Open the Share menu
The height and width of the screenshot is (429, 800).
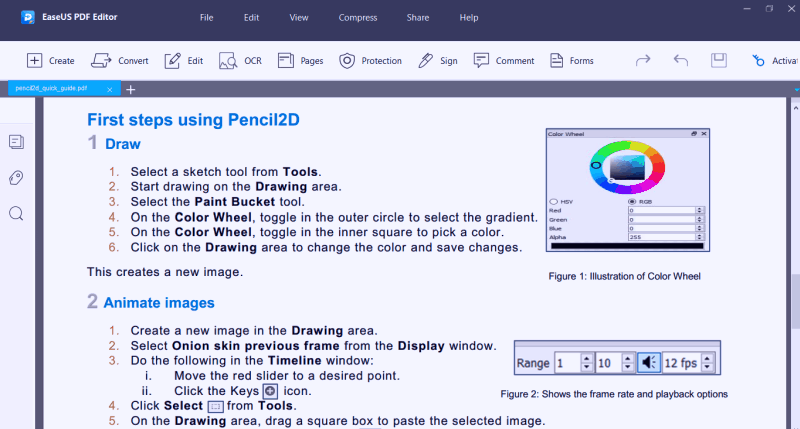click(418, 17)
